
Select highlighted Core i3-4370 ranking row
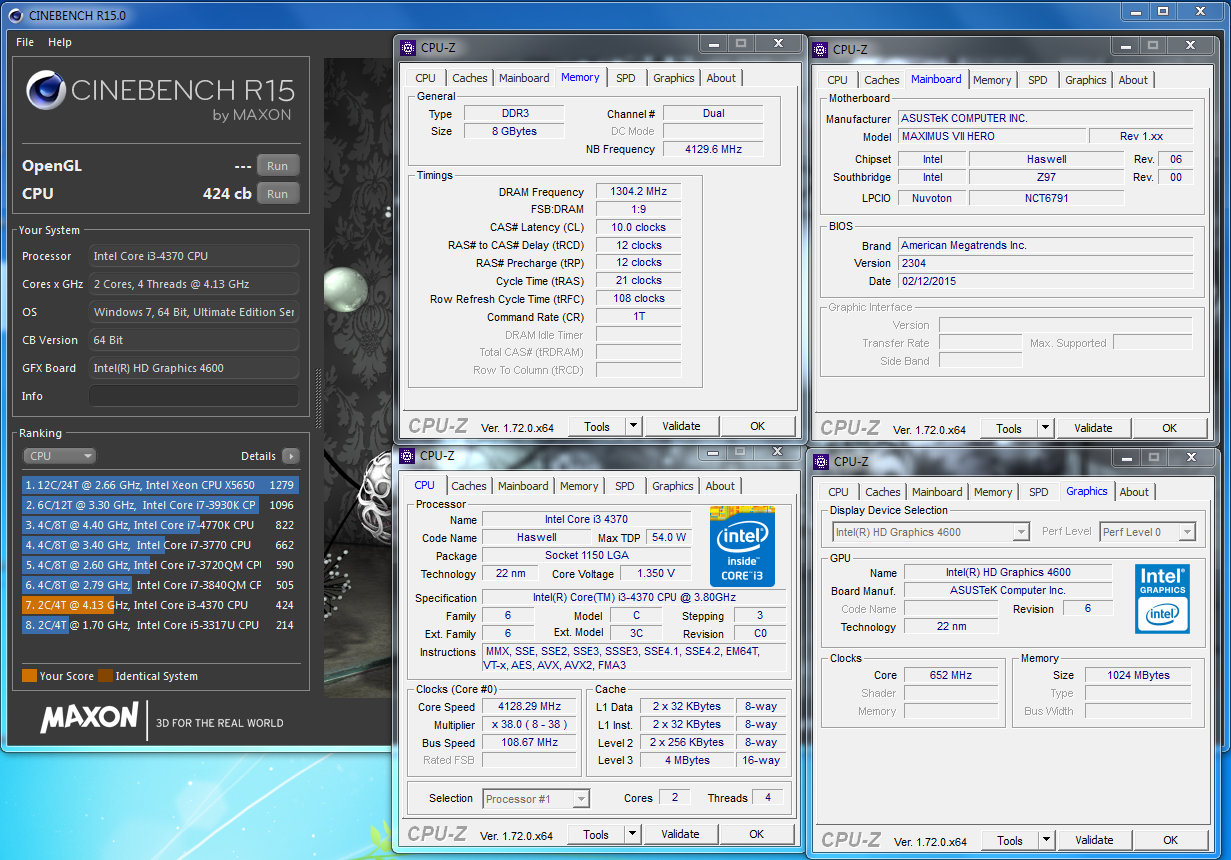(160, 605)
